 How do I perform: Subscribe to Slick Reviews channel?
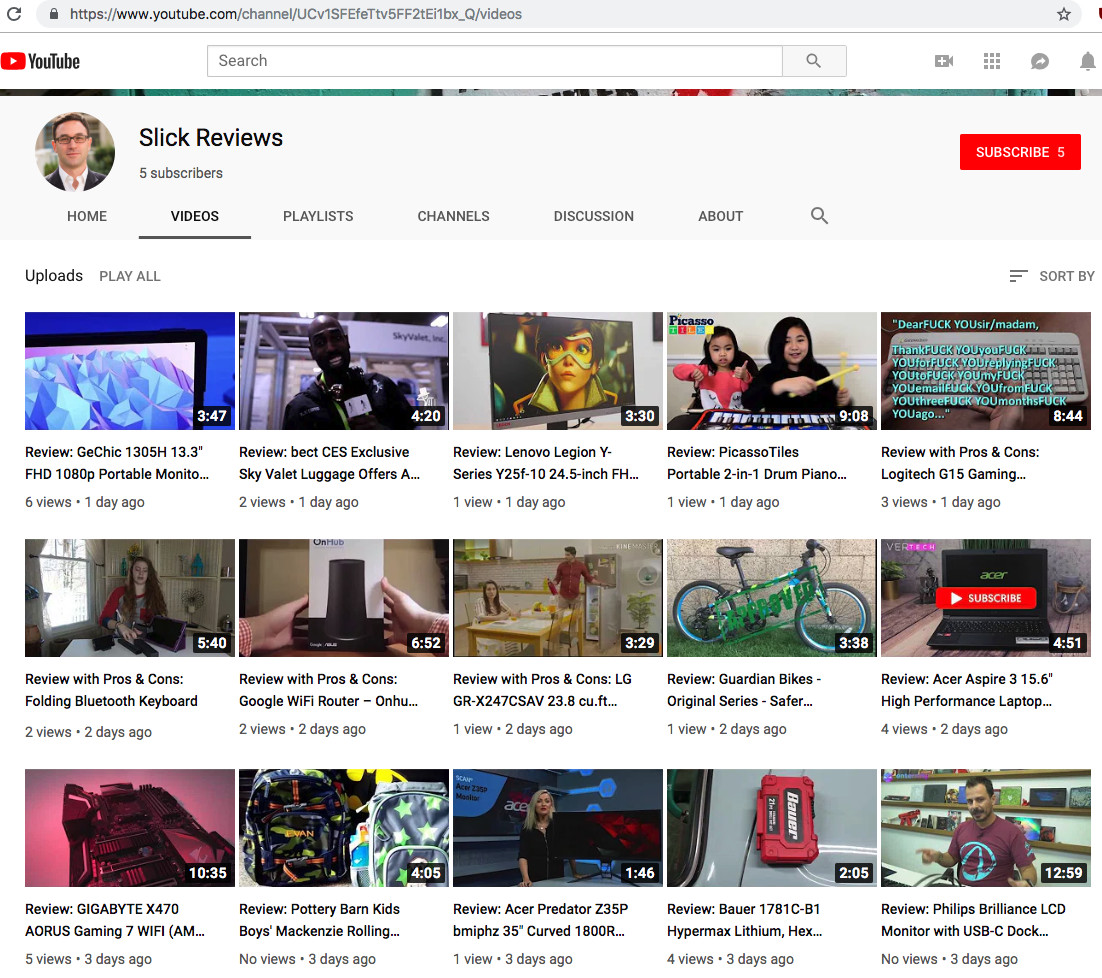coord(1020,152)
